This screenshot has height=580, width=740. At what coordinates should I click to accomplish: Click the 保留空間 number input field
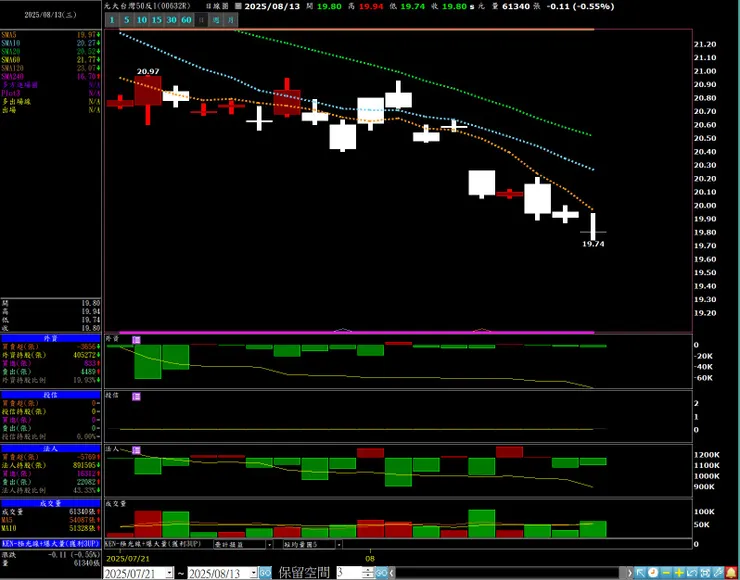[349, 573]
